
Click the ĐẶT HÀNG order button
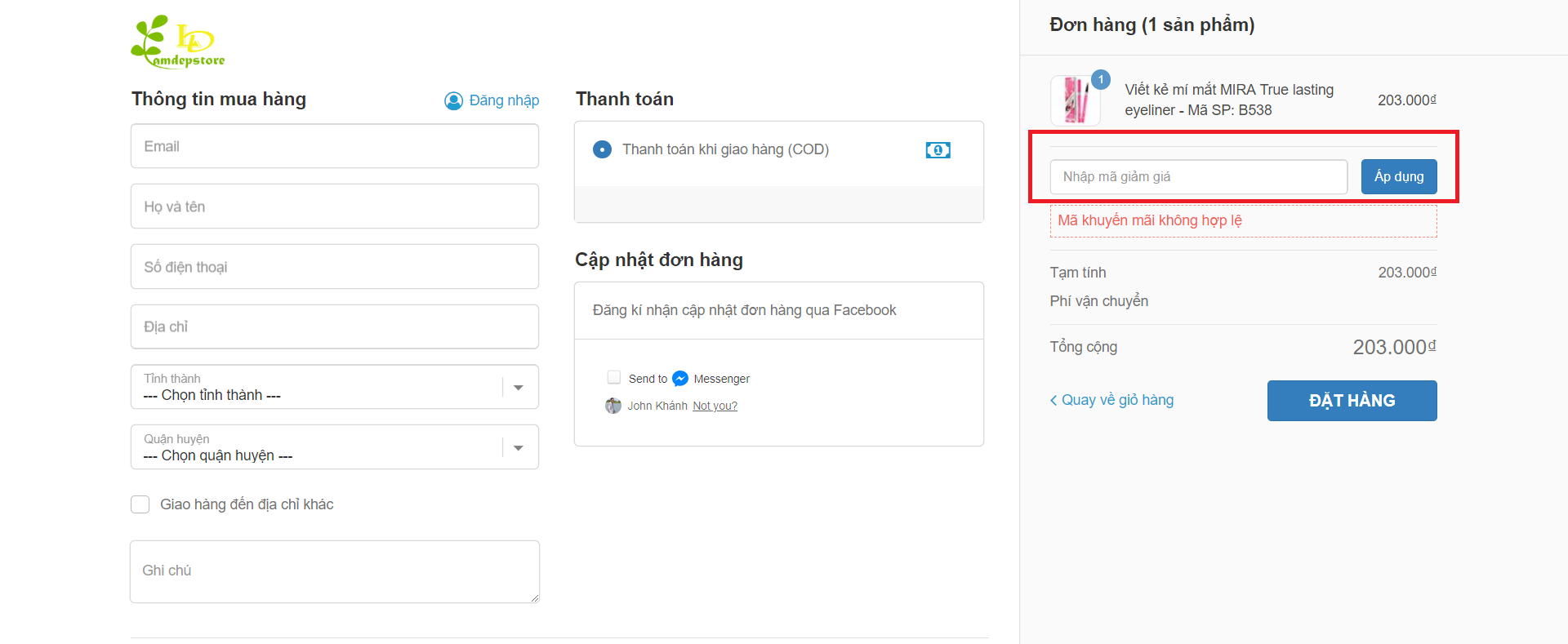coord(1352,401)
